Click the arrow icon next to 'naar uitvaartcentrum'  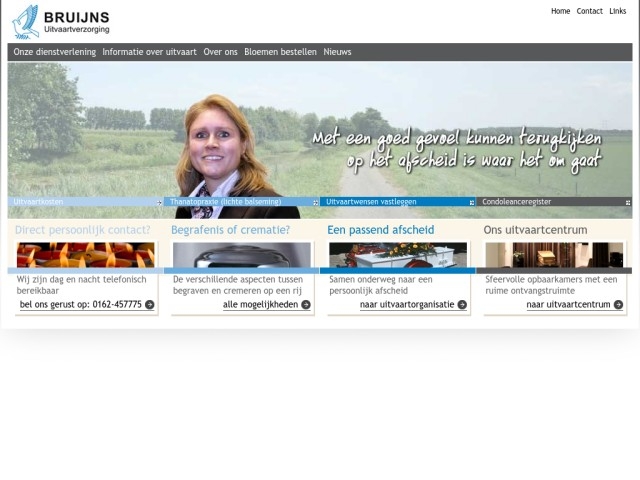618,305
